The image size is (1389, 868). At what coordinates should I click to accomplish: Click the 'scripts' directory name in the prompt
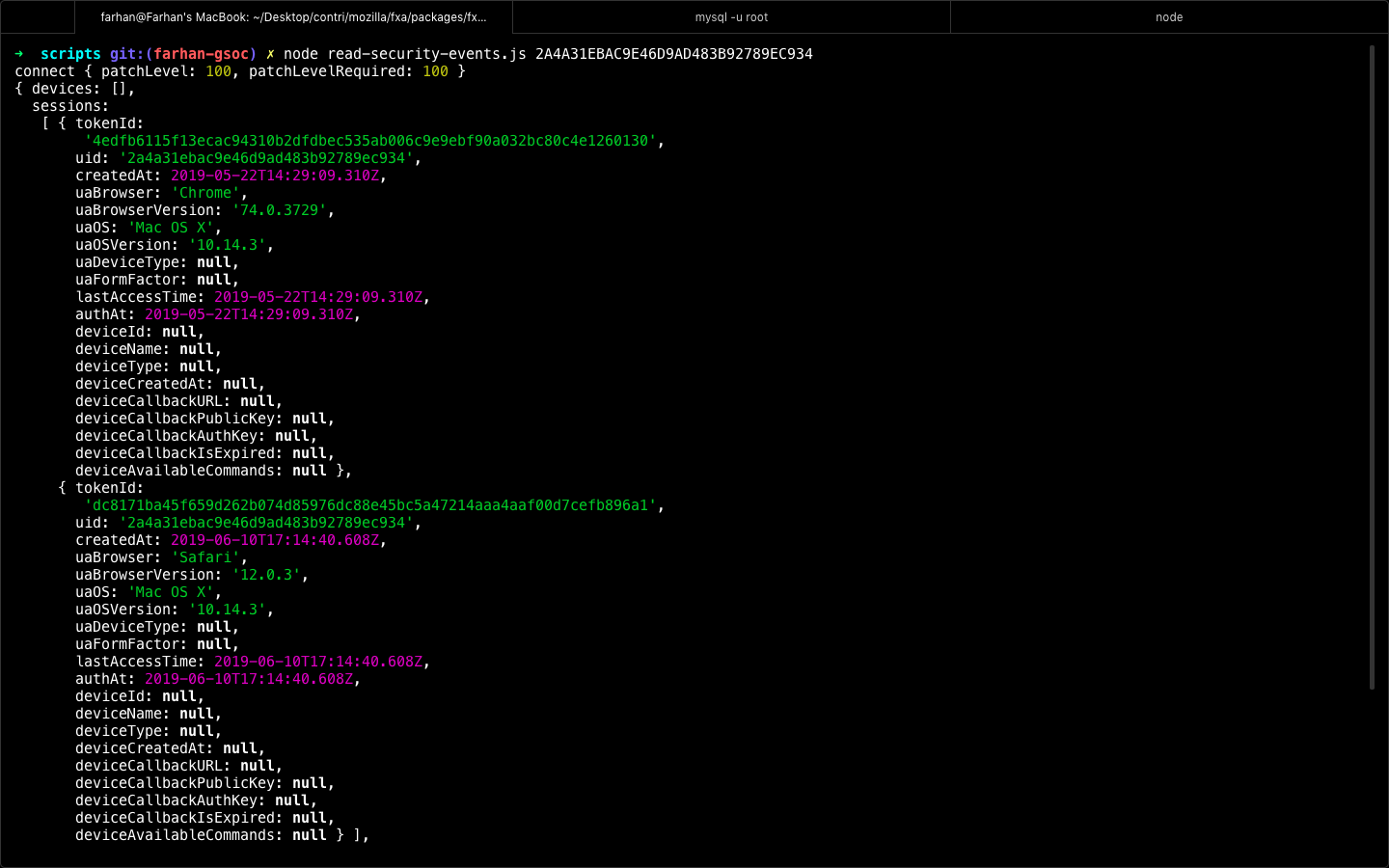pyautogui.click(x=70, y=54)
